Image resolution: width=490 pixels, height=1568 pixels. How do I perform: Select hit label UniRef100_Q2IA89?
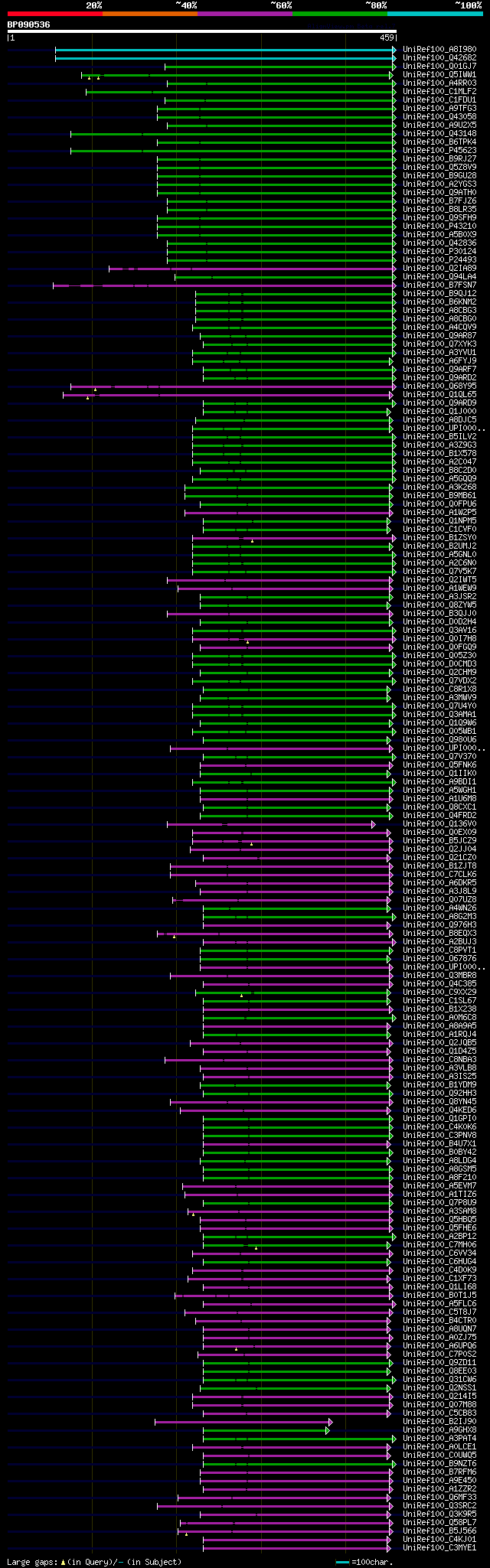439,268
